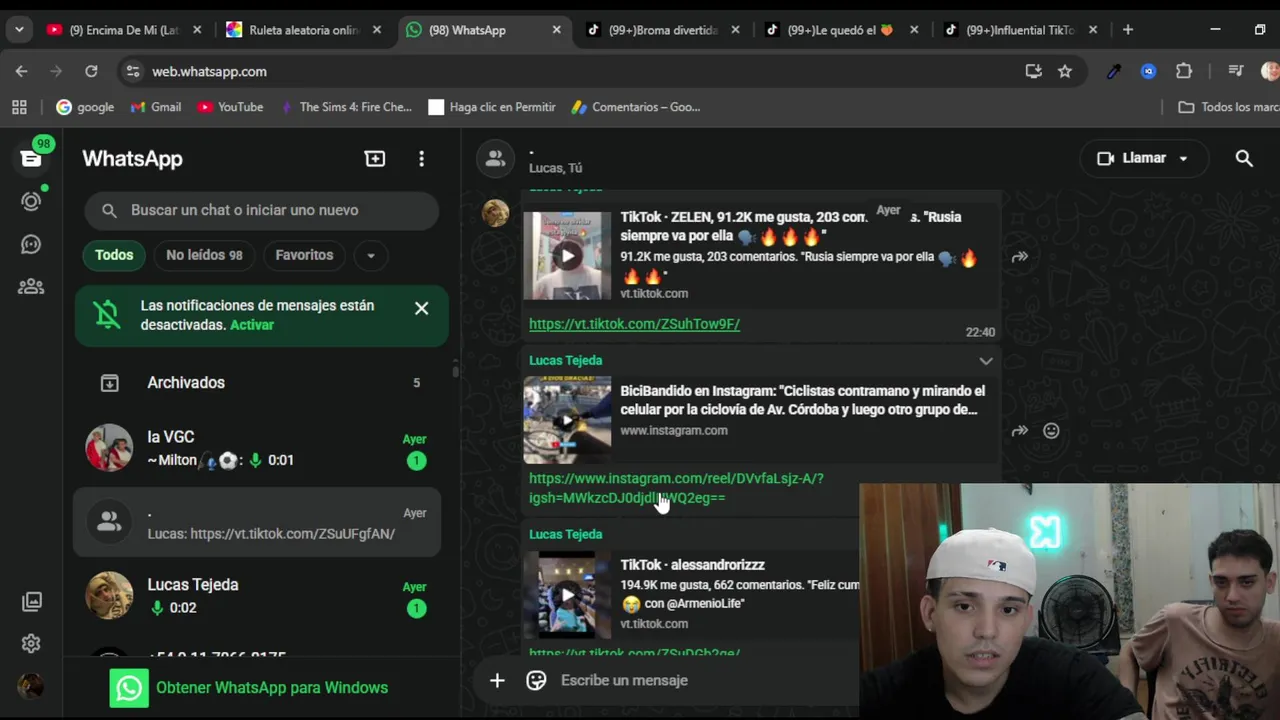Switch to the Ruleta aleatoria online tab
The height and width of the screenshot is (720, 1280).
[303, 30]
